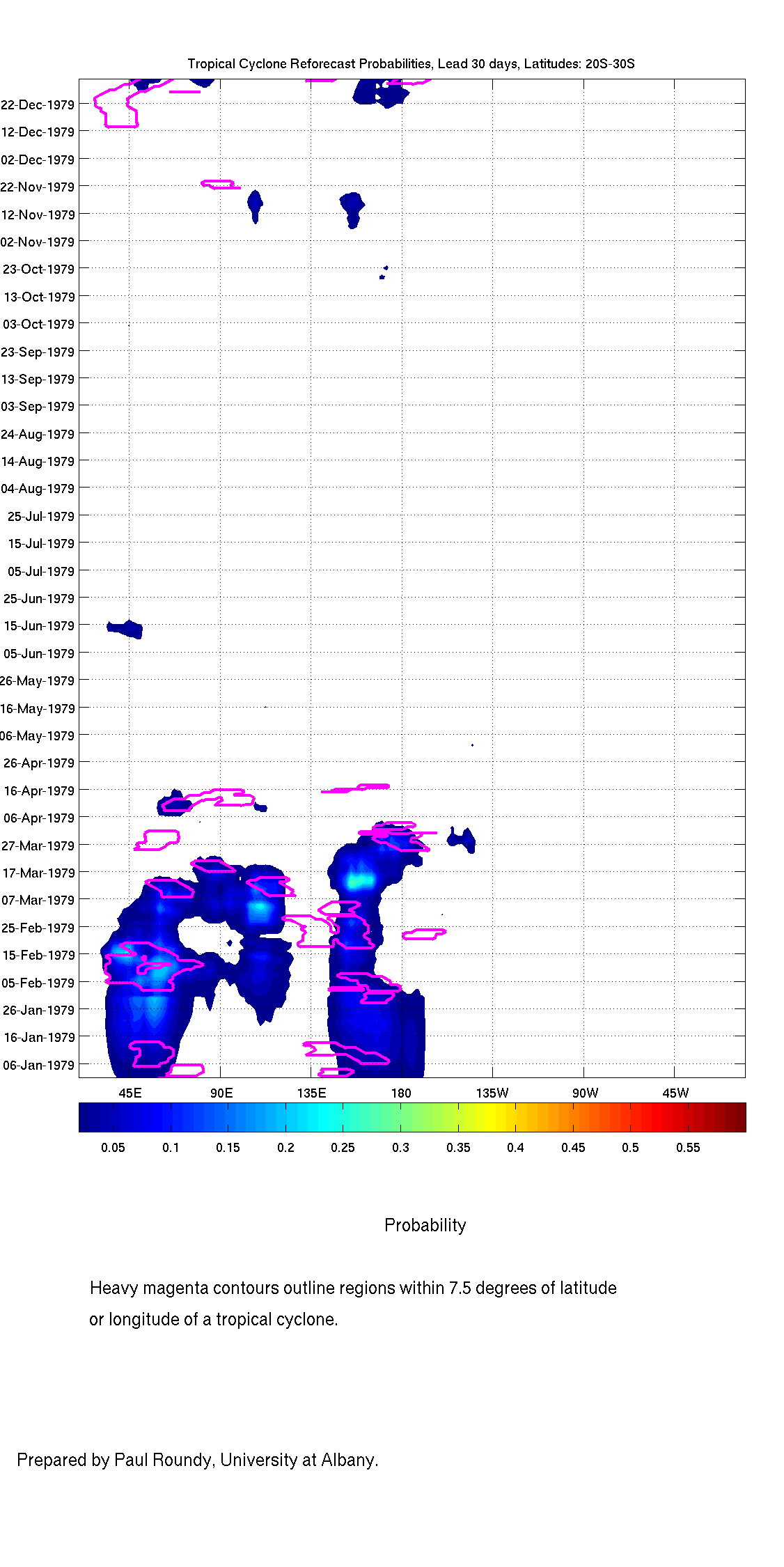This screenshot has width=784, height=1567.
Task: Click the plot title about Reforecast Probabilities
Action: click(x=411, y=64)
